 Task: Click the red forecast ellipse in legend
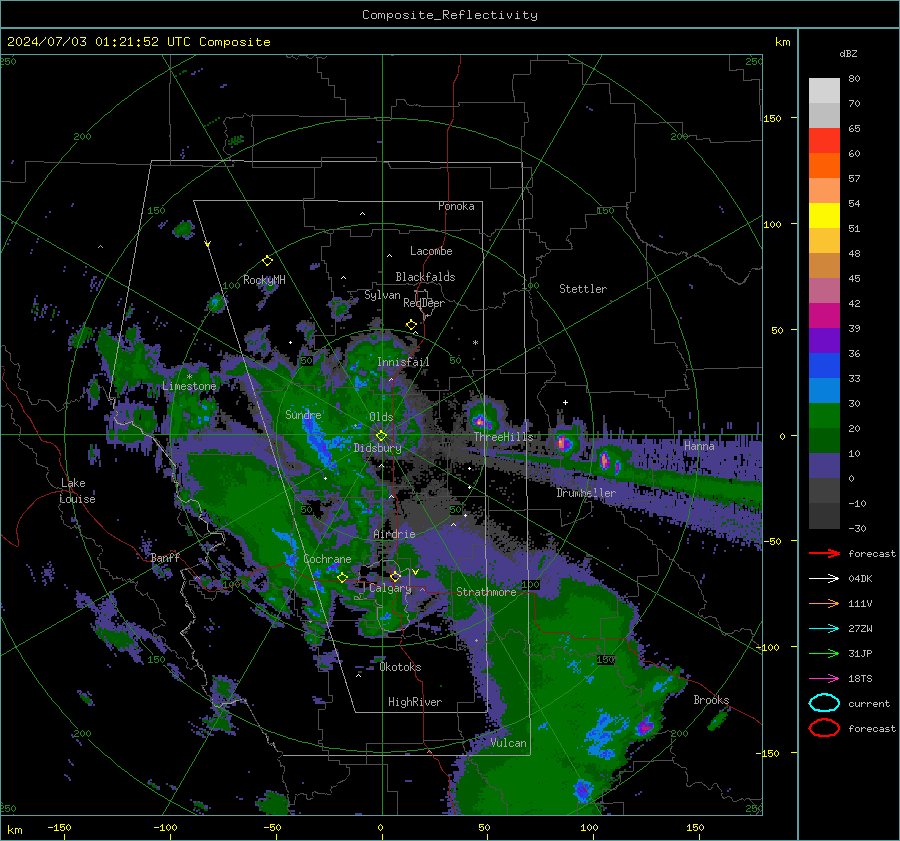tap(824, 728)
